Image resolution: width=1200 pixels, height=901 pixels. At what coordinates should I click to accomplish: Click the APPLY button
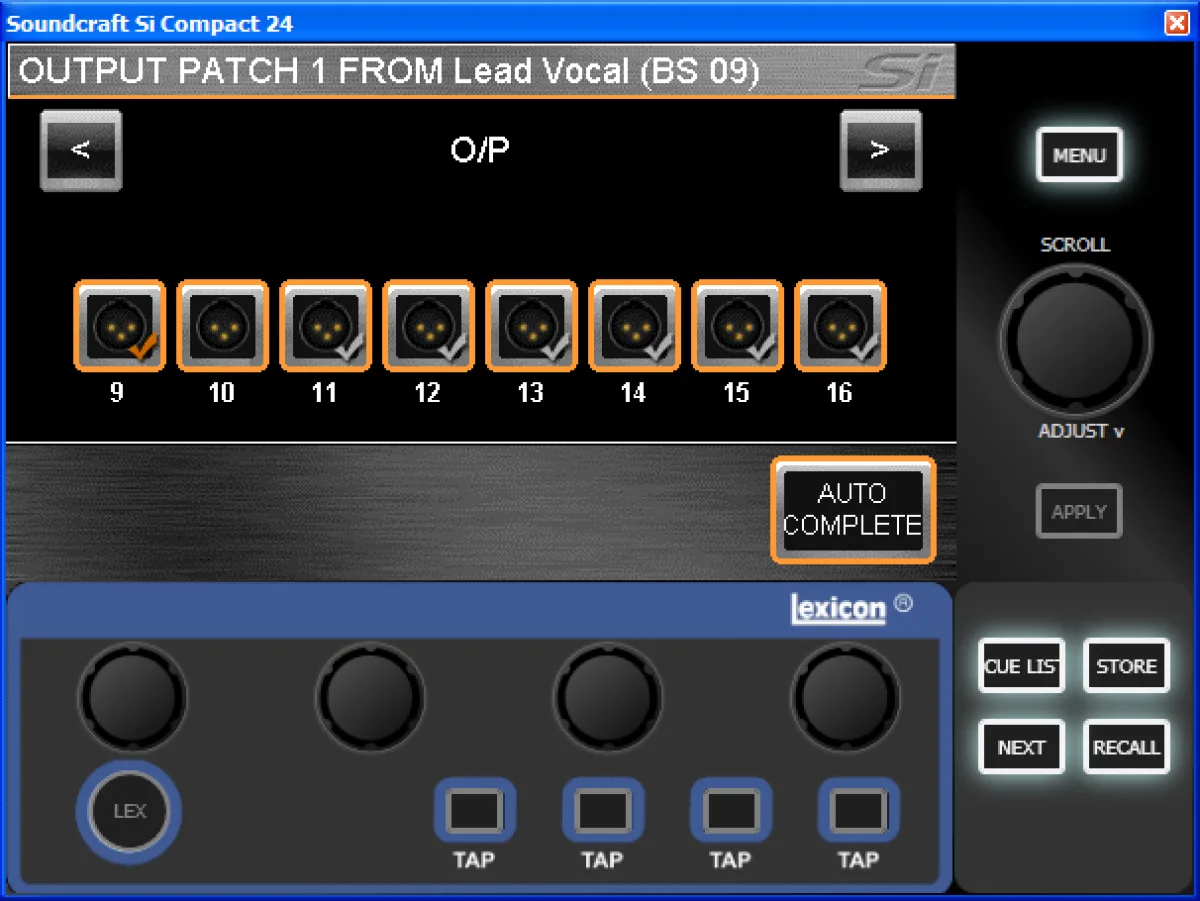(1079, 512)
